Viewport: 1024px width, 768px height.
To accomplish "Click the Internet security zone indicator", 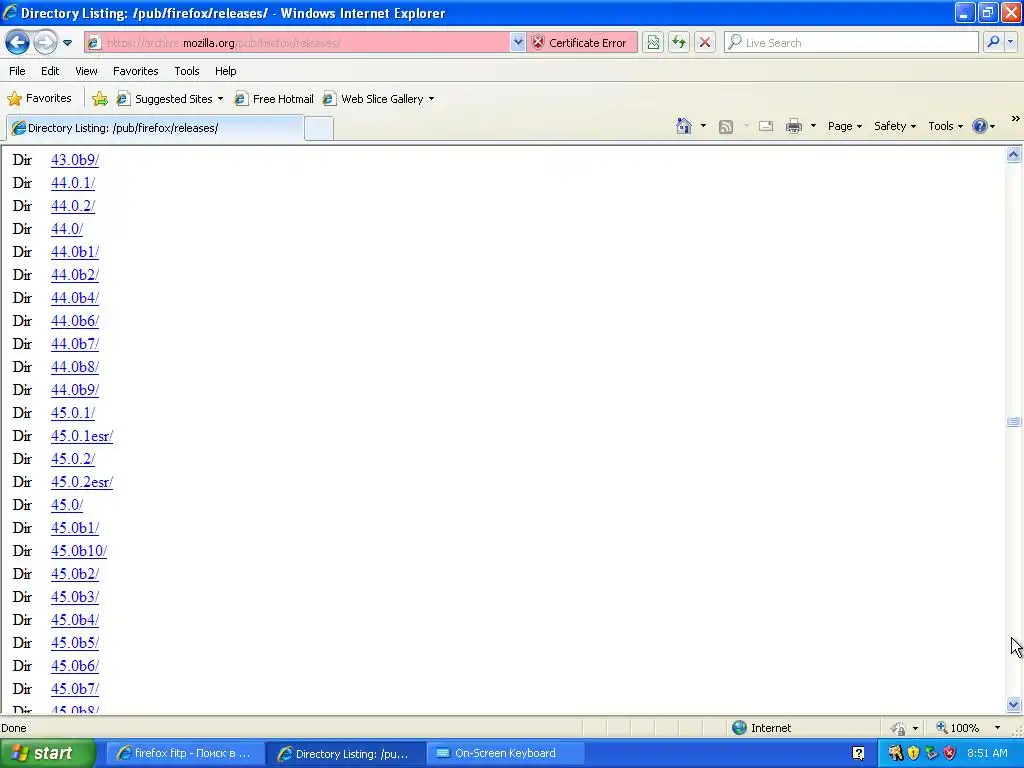I will click(x=761, y=728).
